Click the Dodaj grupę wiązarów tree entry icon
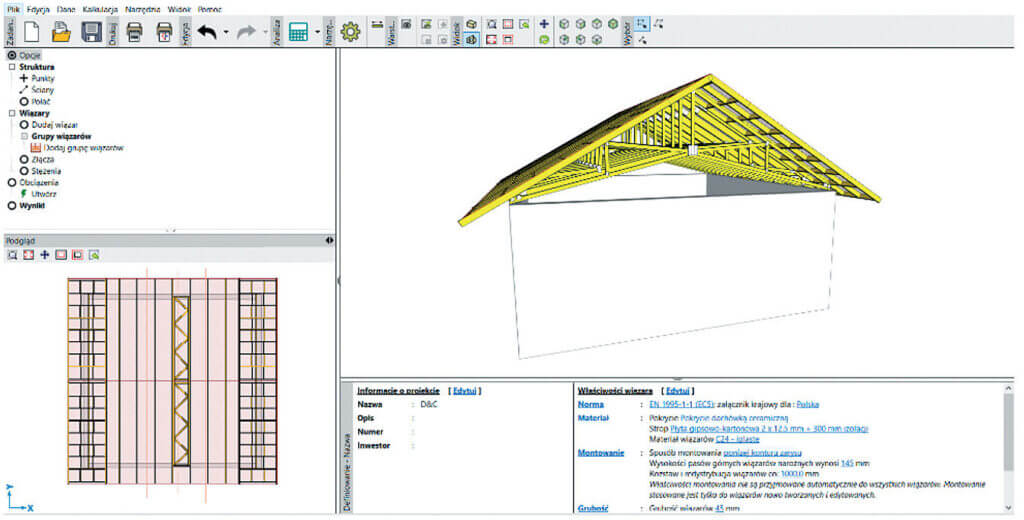This screenshot has height=520, width=1024. tap(36, 148)
